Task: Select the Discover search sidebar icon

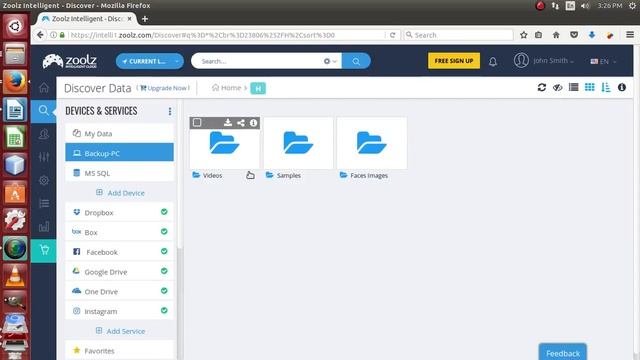Action: pyautogui.click(x=43, y=111)
